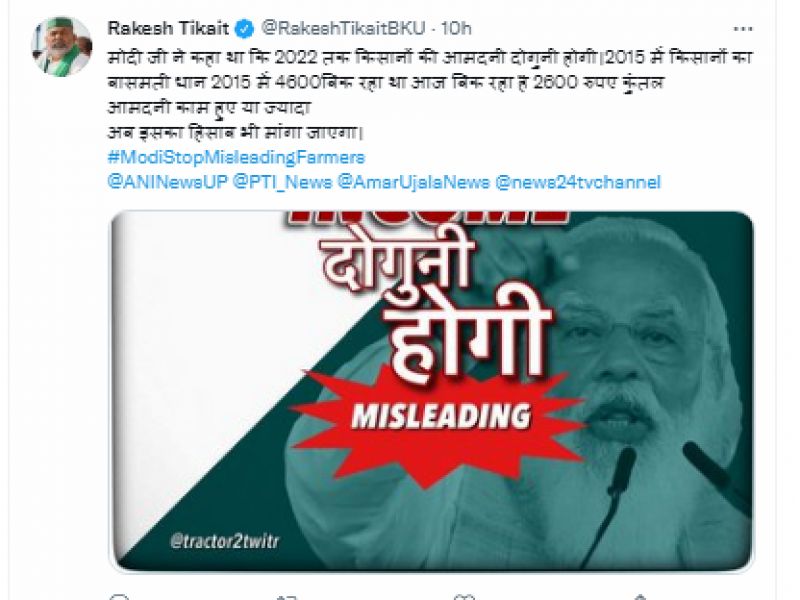
Task: Click the blue verified badge
Action: point(244,29)
